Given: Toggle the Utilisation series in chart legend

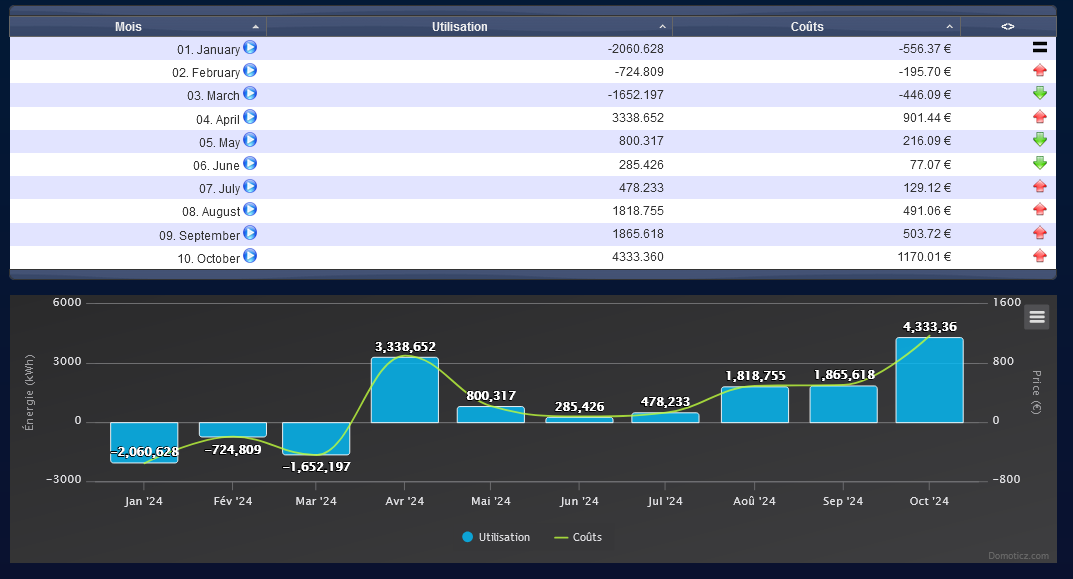Looking at the screenshot, I should point(496,537).
